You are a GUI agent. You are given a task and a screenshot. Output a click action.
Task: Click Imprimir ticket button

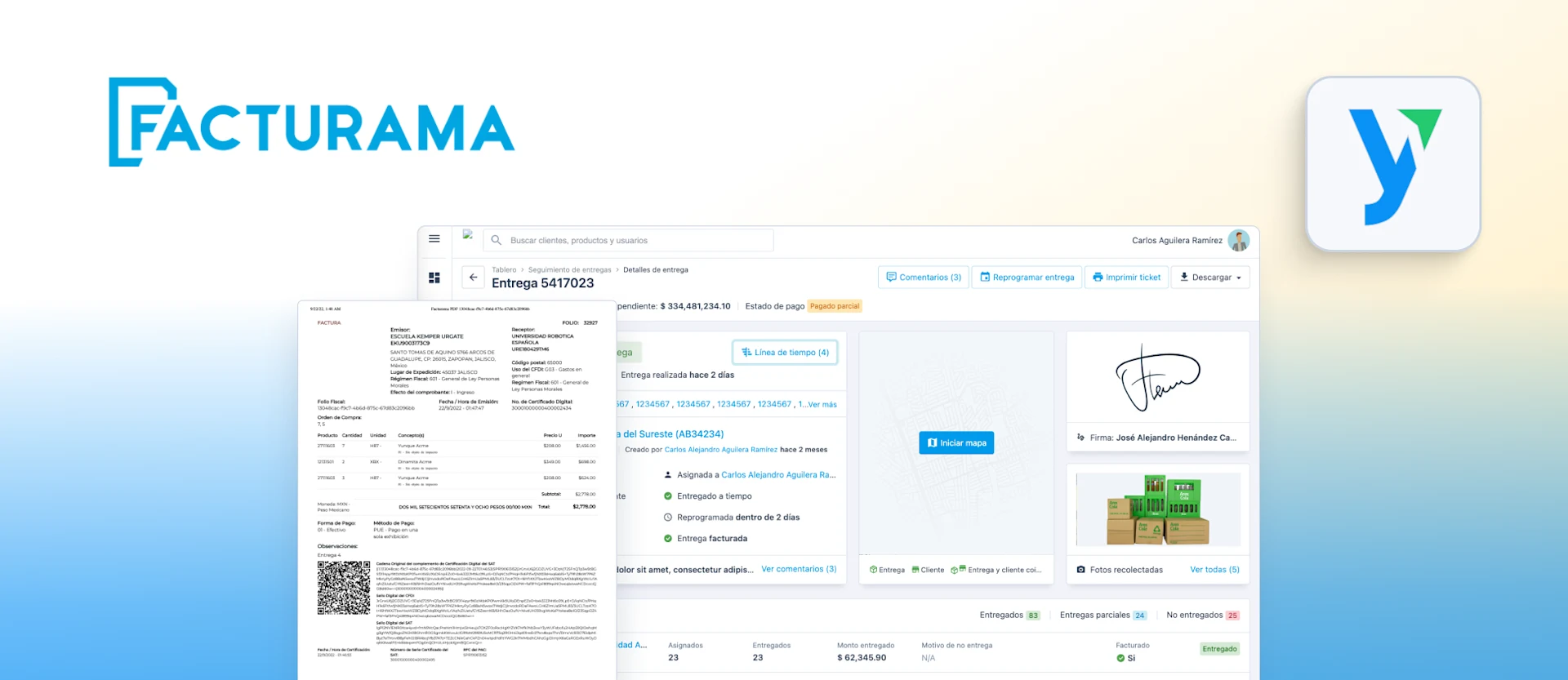point(1126,278)
